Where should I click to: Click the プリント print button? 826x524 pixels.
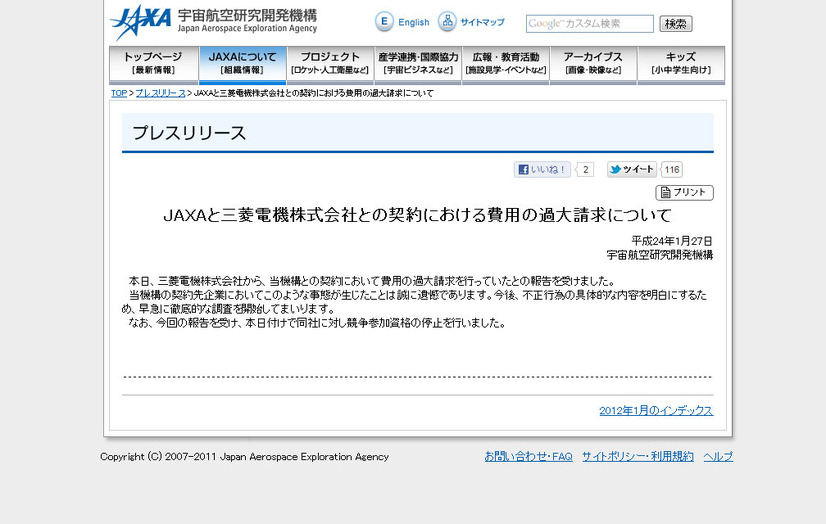pos(684,193)
